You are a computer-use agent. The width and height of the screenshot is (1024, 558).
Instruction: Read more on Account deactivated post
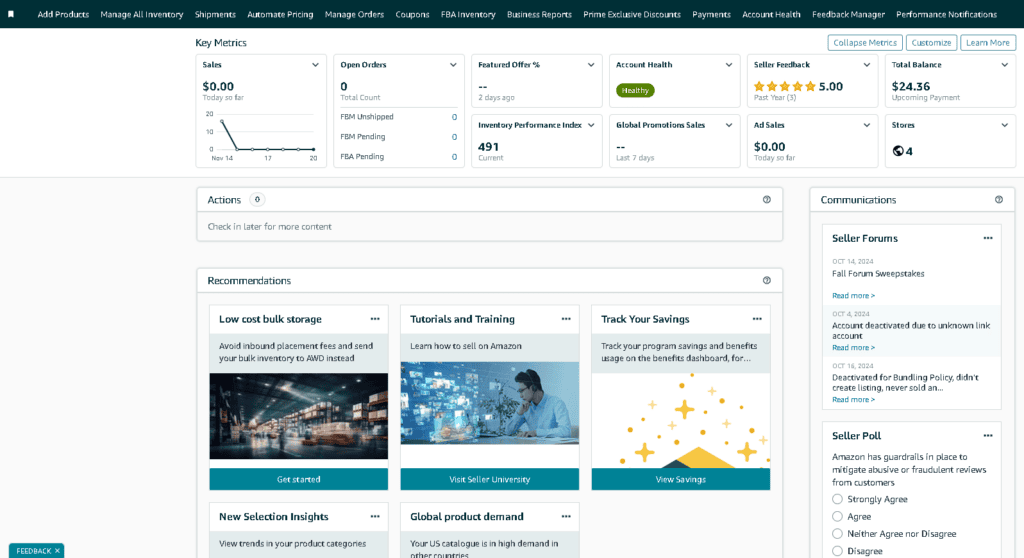click(x=853, y=348)
